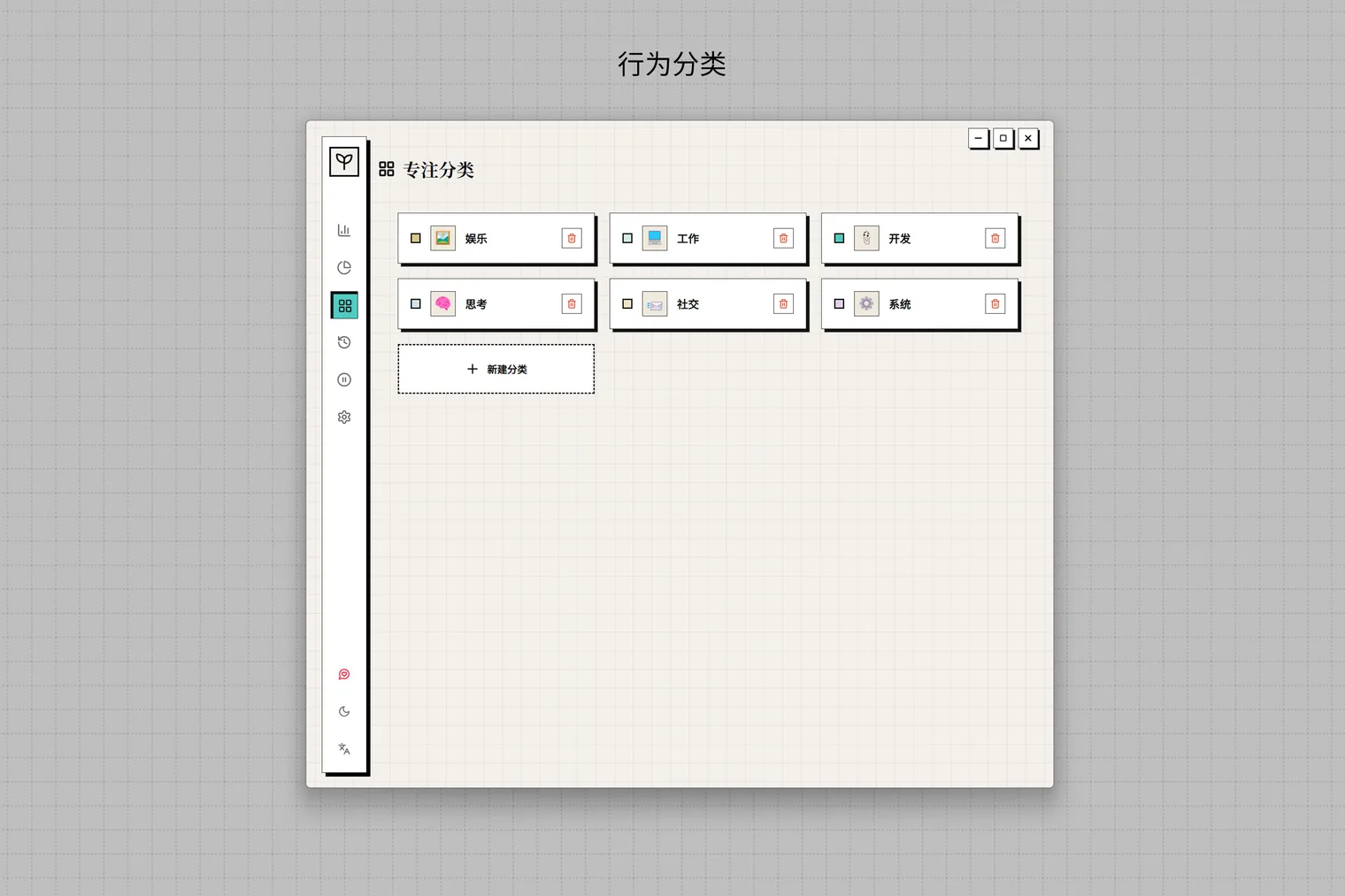The width and height of the screenshot is (1345, 896).
Task: Click the 社交 color swatch
Action: (x=627, y=303)
